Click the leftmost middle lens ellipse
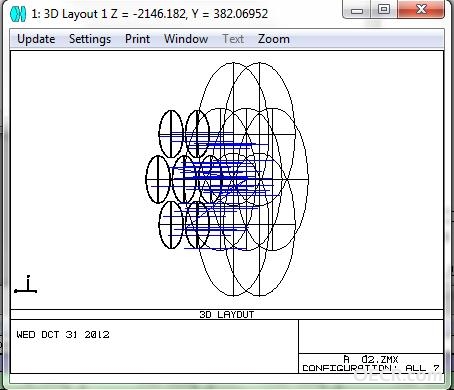 coord(158,179)
